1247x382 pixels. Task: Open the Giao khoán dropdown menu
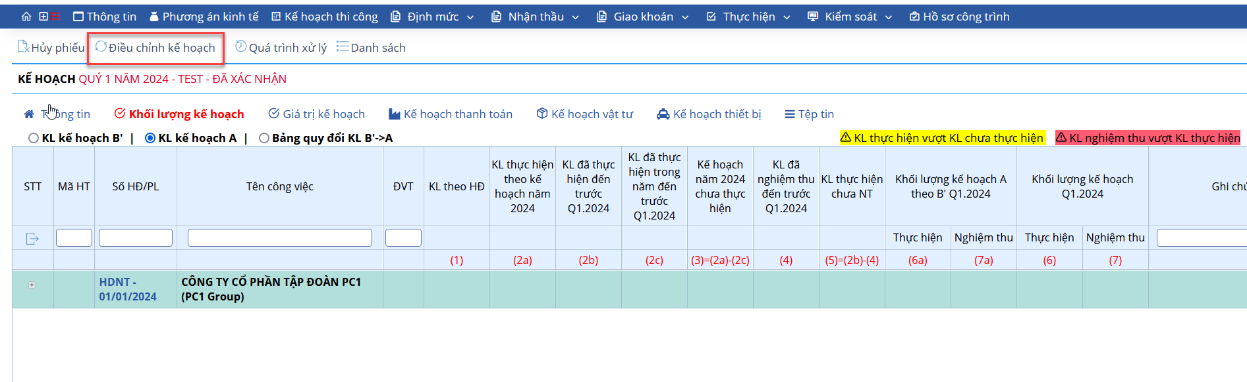click(x=643, y=17)
